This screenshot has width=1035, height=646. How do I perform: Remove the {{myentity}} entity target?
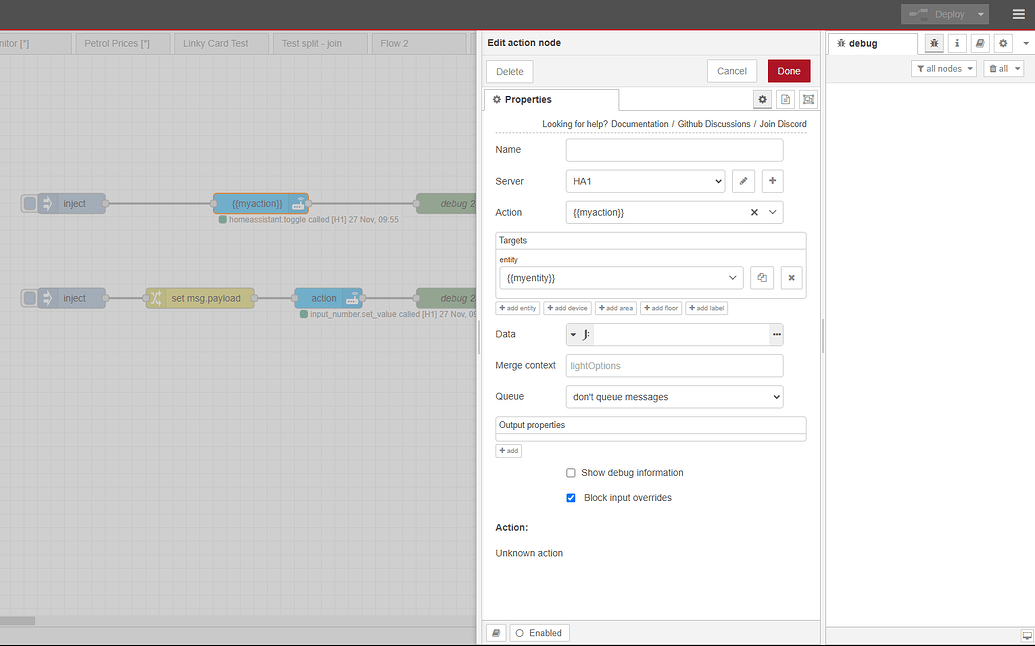tap(791, 278)
